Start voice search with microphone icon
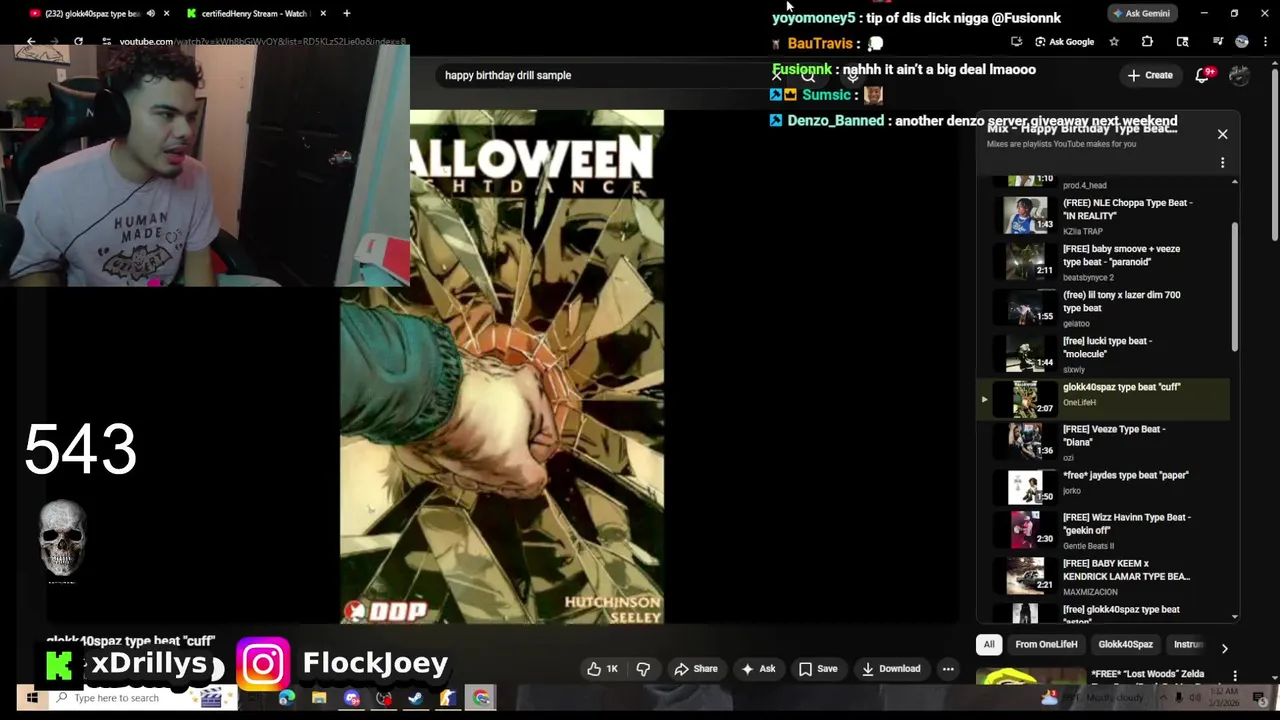Screen dimensions: 1280x720 tap(852, 76)
